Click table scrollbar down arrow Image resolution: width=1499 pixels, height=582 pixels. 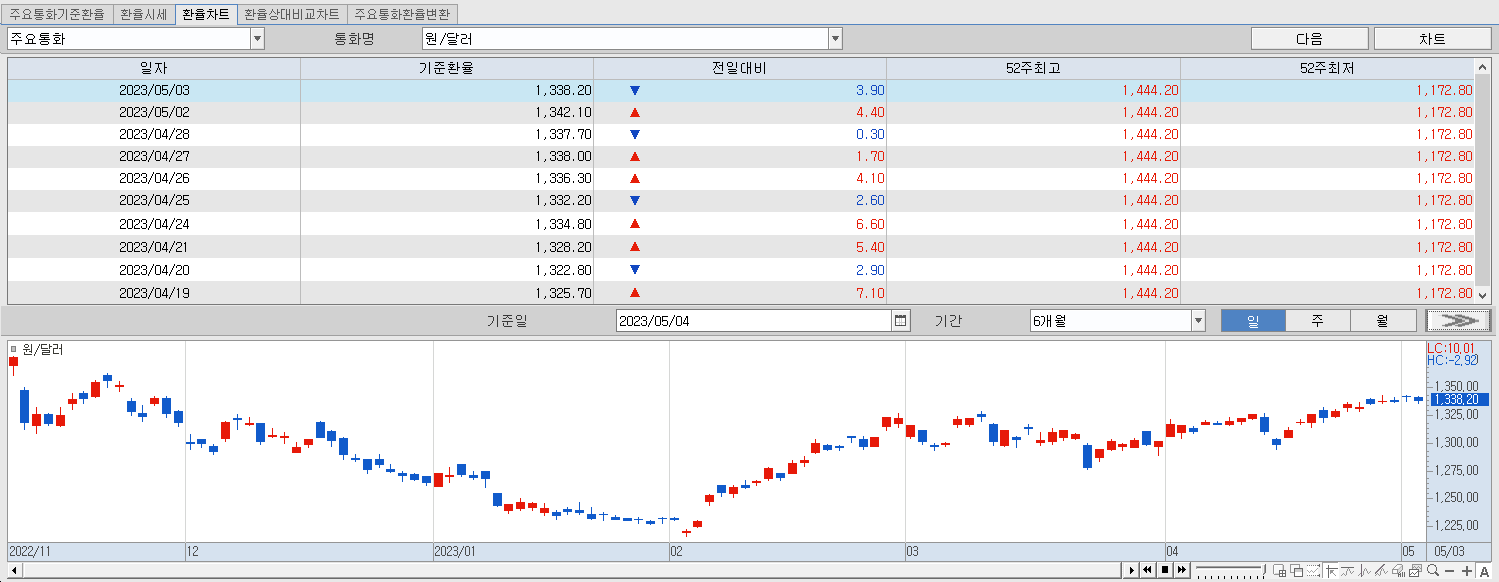pyautogui.click(x=1482, y=295)
